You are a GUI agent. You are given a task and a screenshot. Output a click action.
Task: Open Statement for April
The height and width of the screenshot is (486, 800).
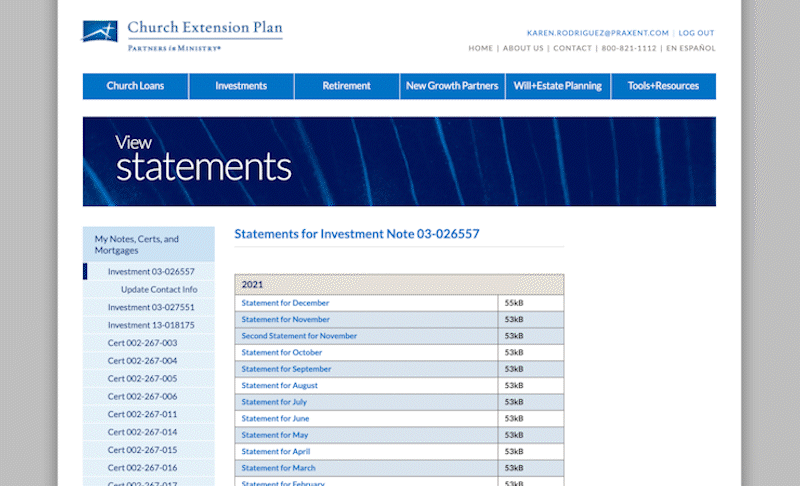pos(276,451)
